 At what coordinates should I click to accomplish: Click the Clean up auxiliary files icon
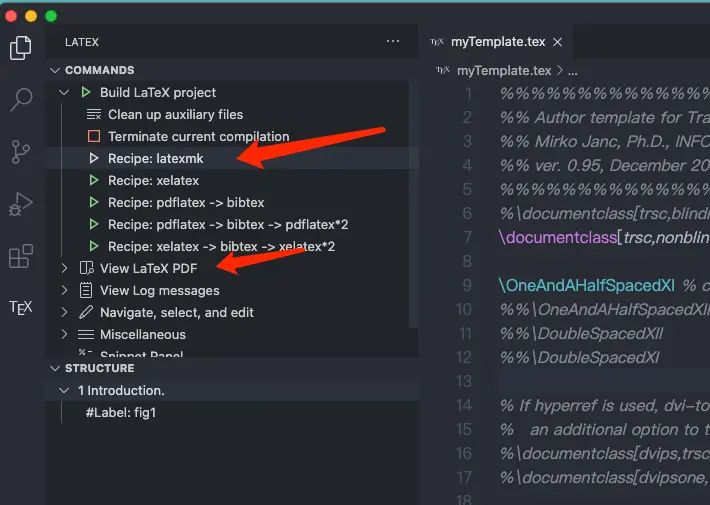point(94,115)
